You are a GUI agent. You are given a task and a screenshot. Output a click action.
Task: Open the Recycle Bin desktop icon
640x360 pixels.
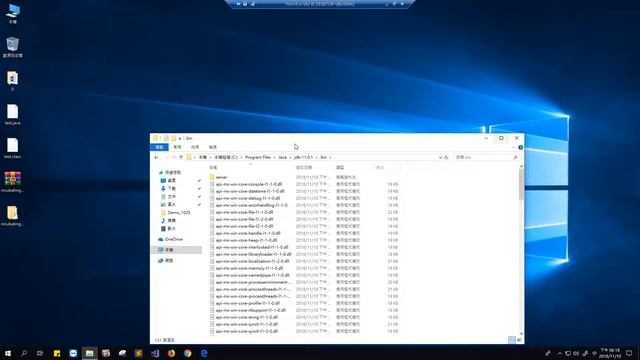(x=13, y=47)
